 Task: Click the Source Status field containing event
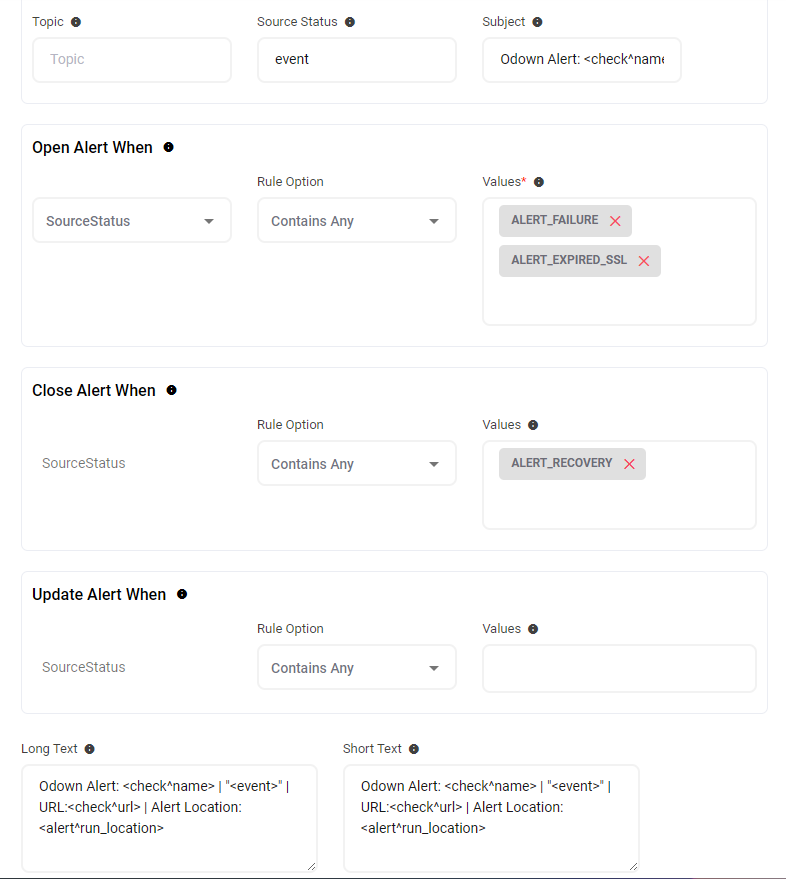click(357, 60)
